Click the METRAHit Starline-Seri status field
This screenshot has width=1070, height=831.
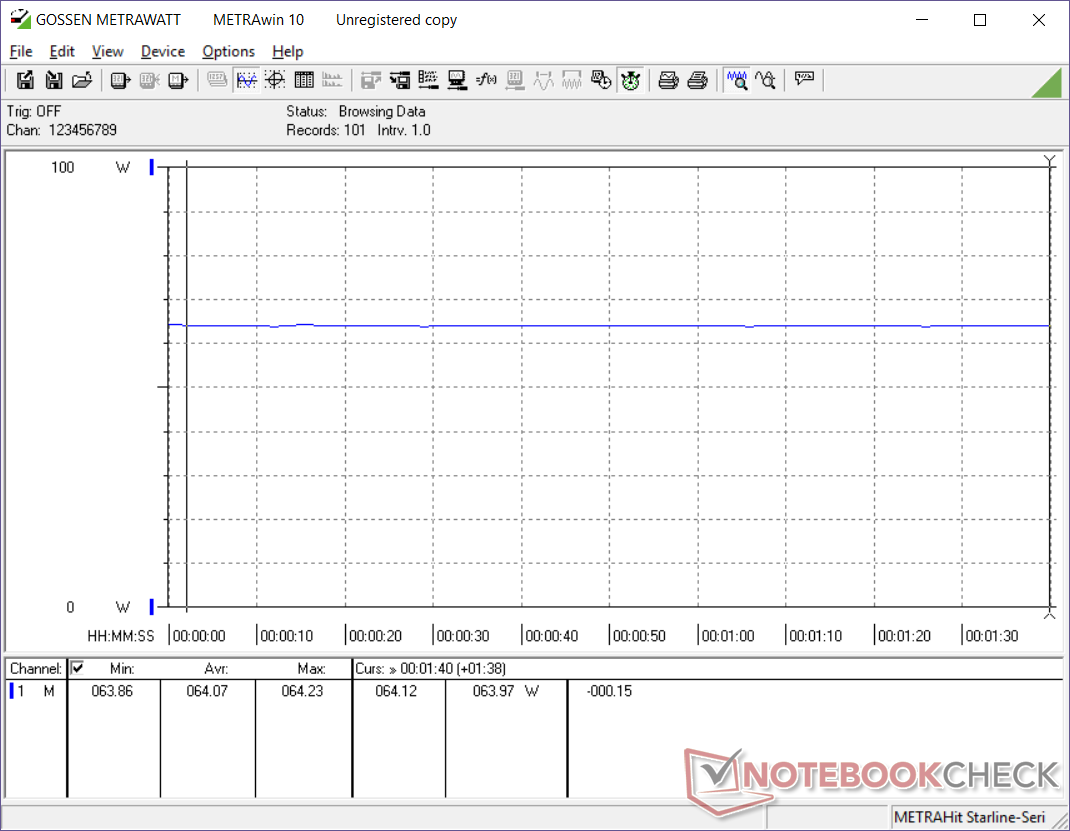coord(969,817)
